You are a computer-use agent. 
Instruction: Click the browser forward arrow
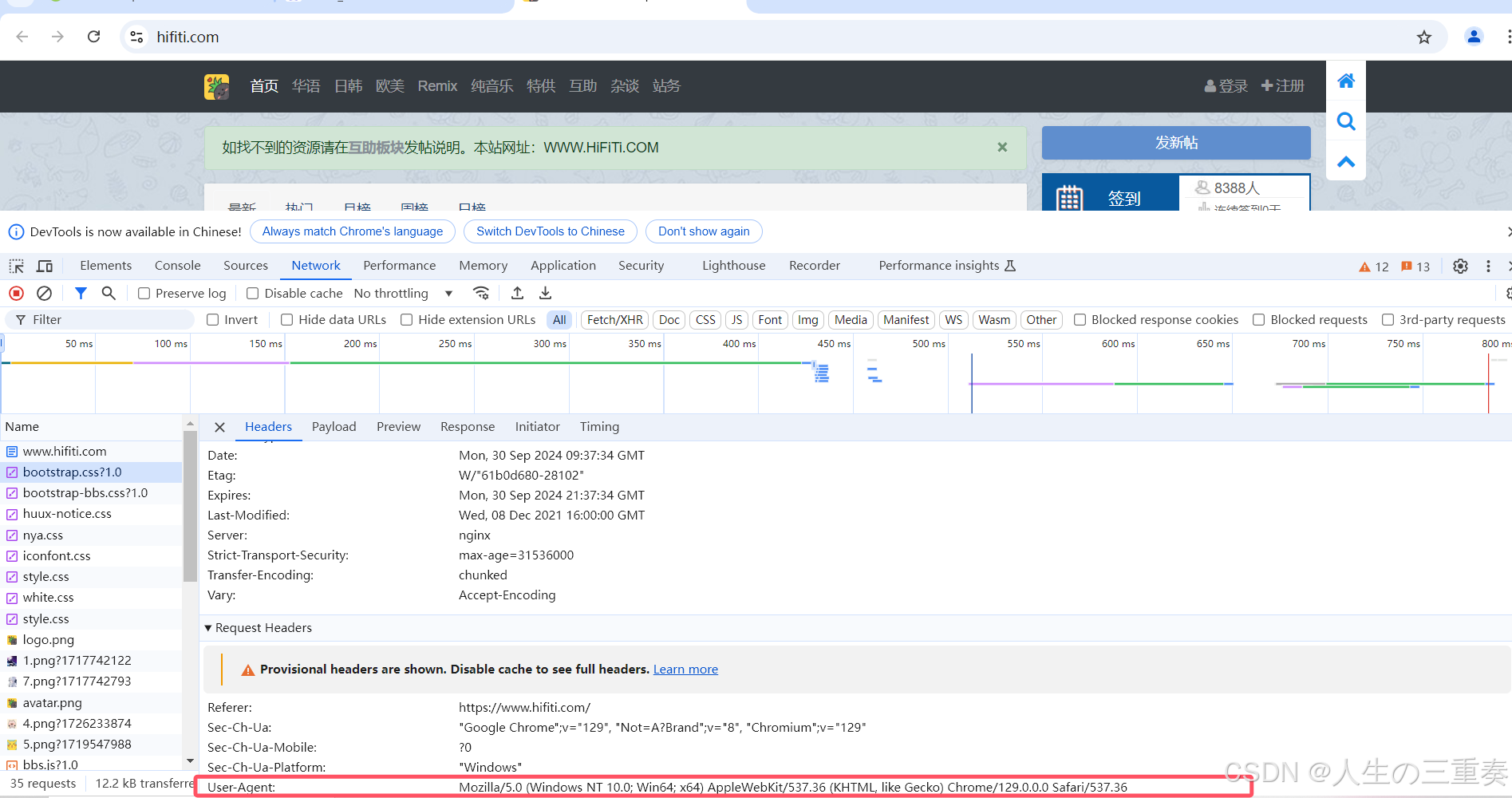point(57,37)
